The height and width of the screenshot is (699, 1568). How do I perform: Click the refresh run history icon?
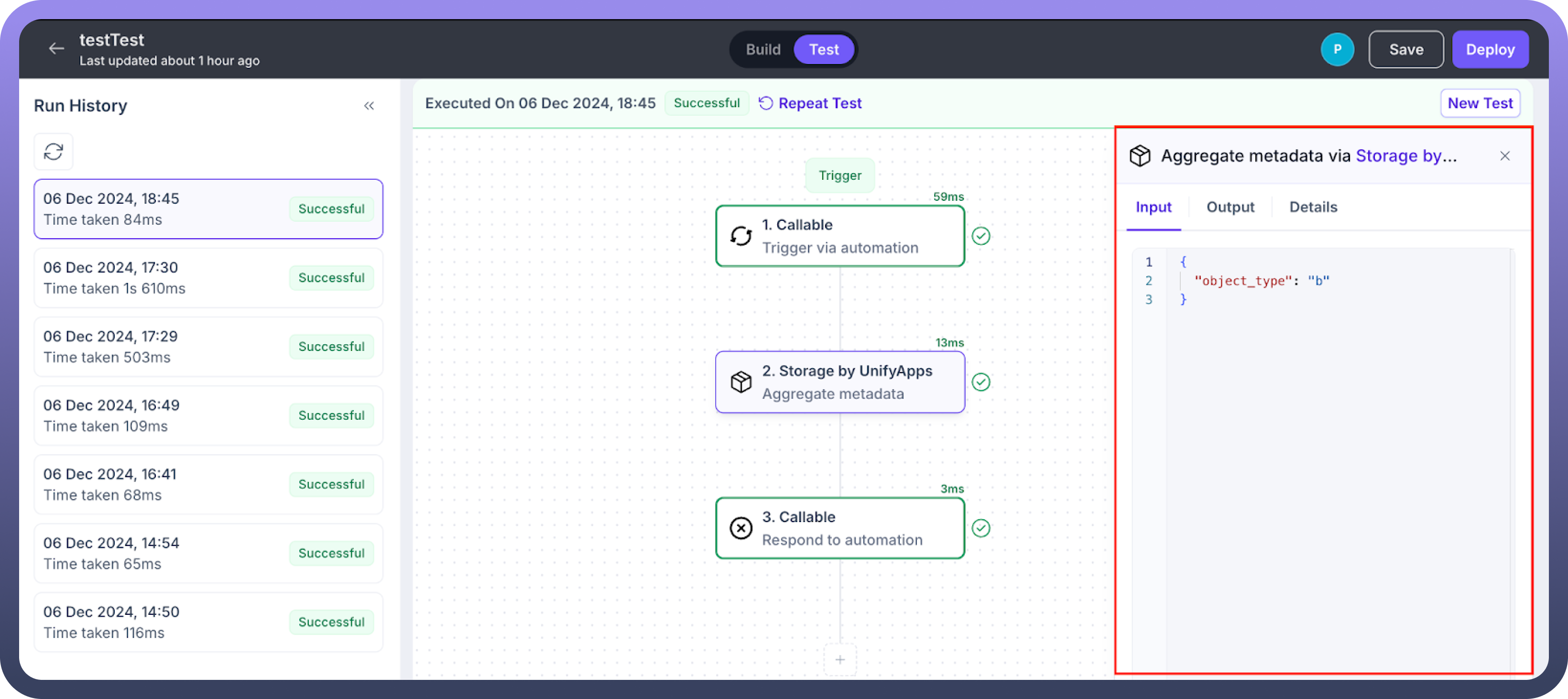pyautogui.click(x=54, y=152)
